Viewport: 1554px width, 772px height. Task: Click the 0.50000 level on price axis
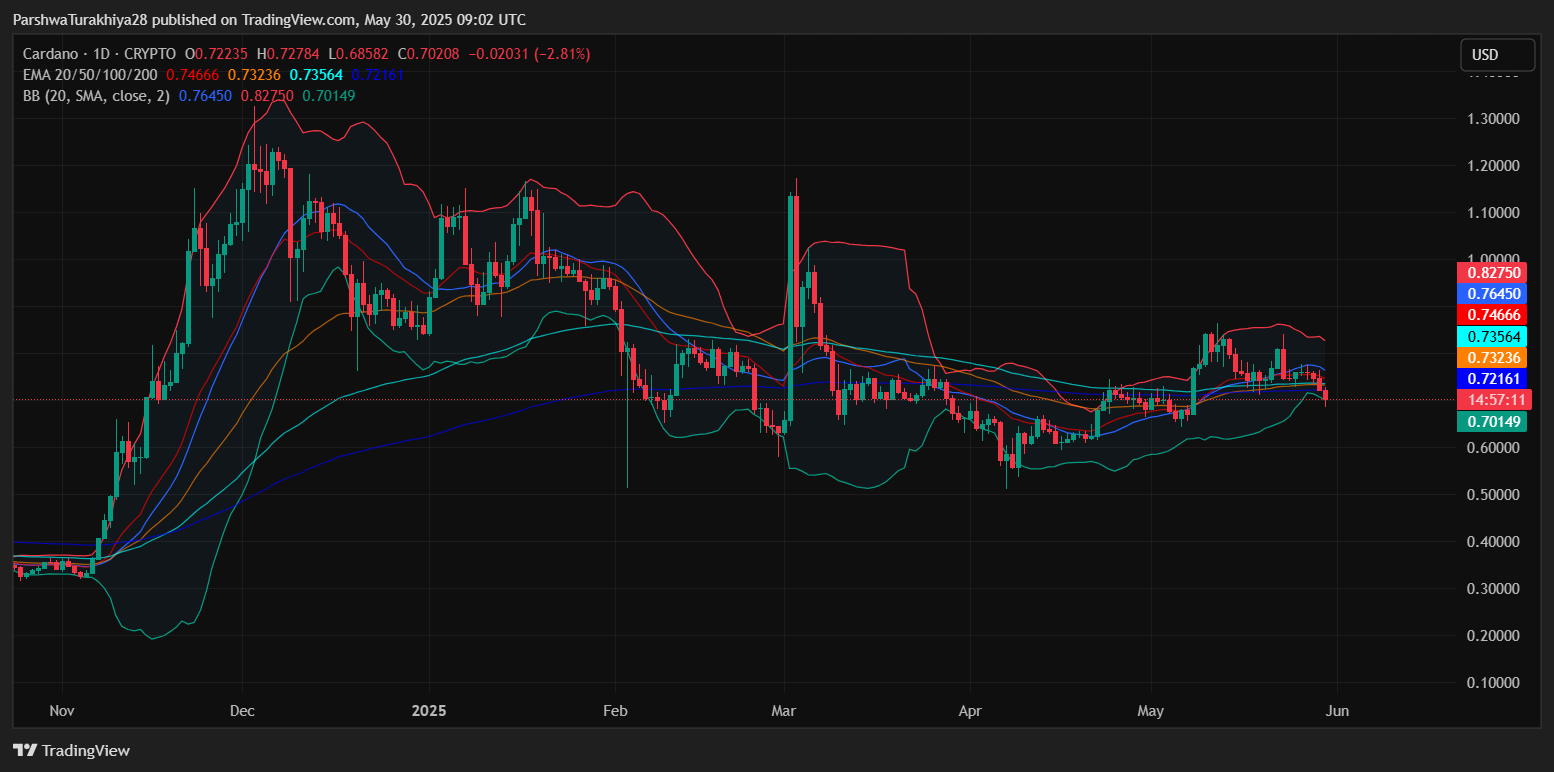[1487, 495]
